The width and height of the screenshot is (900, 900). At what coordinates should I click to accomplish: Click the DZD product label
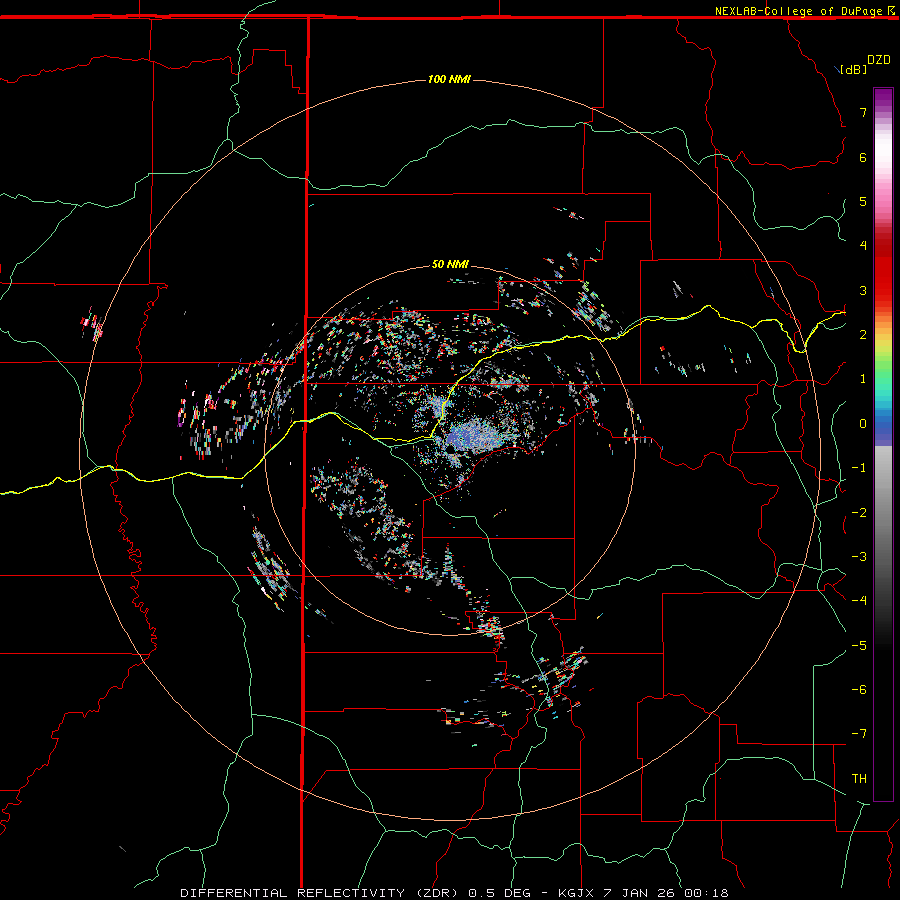coord(879,60)
